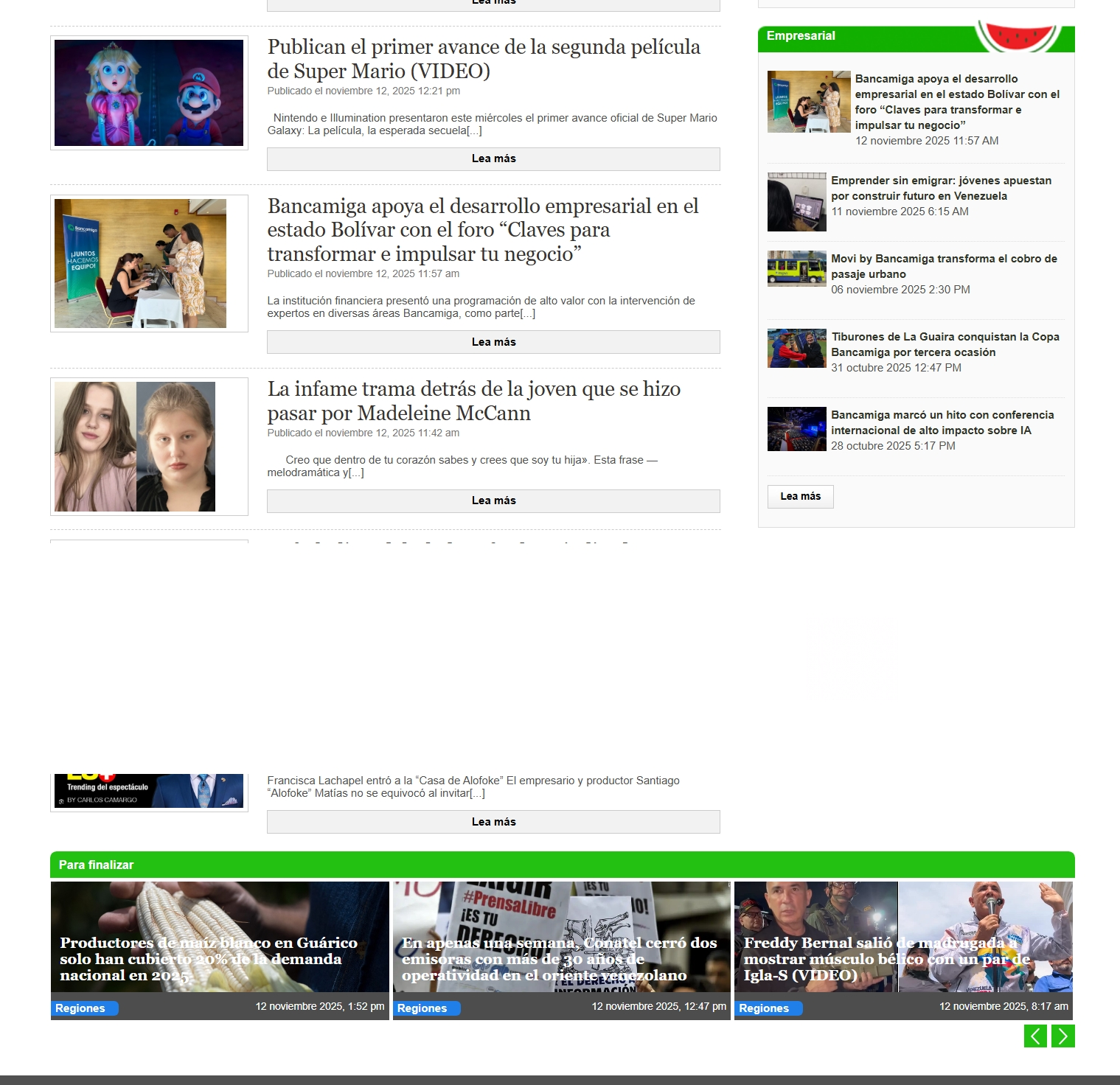The image size is (1120, 1085).
Task: Click Lea más under Madeleine McCann article
Action: tap(493, 500)
